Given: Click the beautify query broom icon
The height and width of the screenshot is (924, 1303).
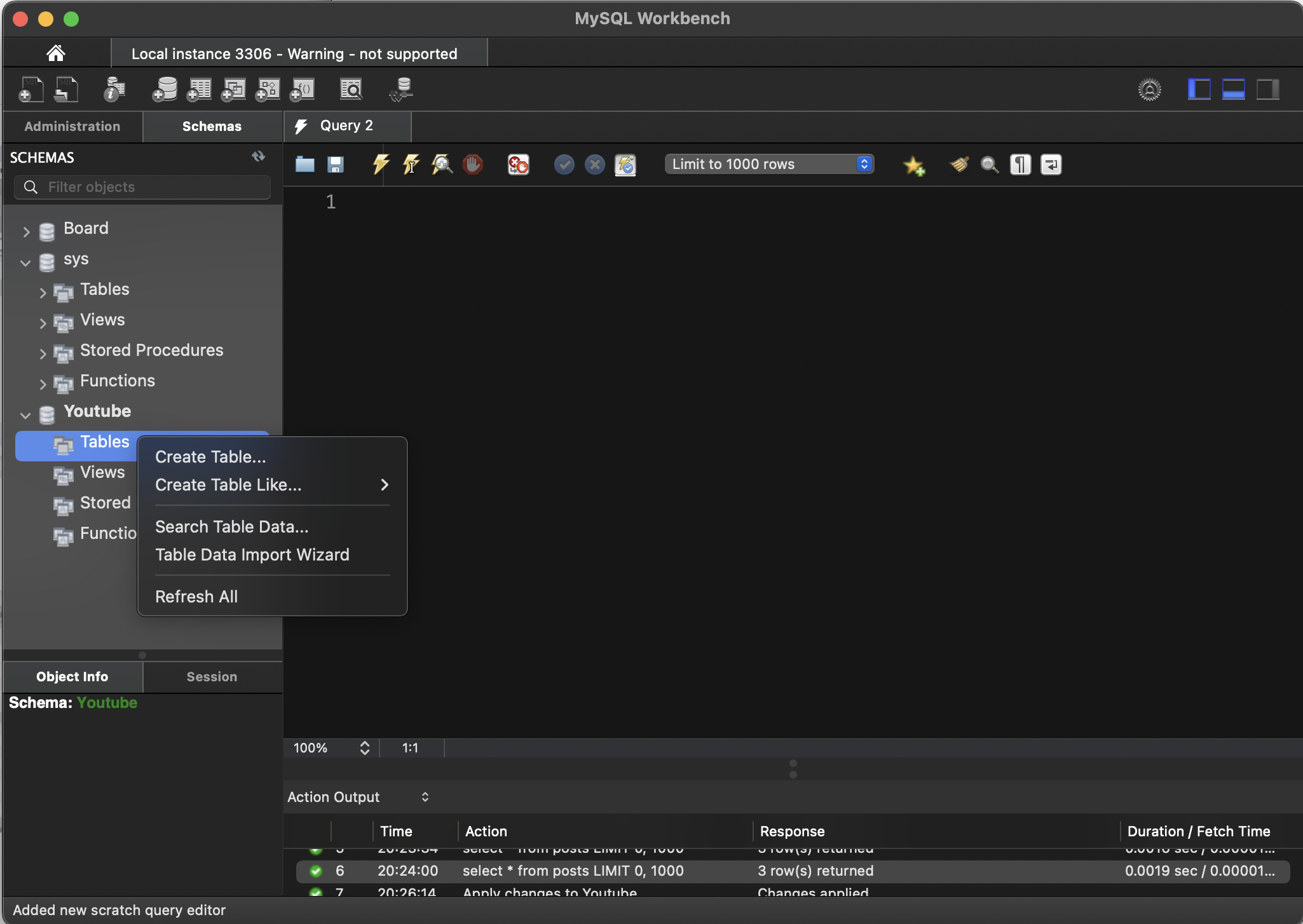Looking at the screenshot, I should click(959, 165).
